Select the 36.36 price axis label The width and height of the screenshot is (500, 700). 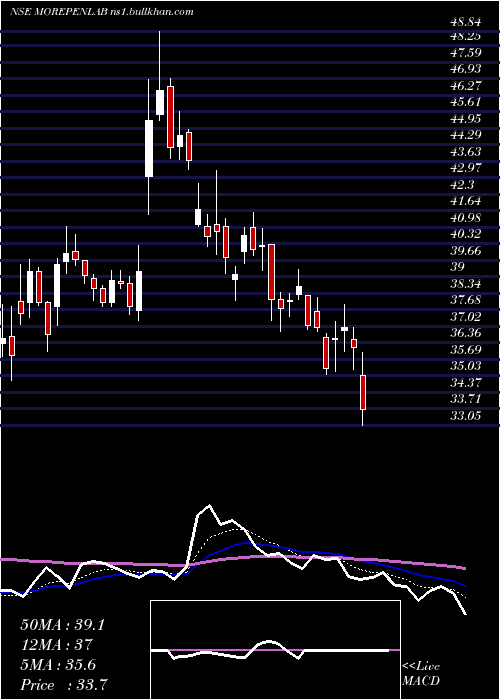(464, 333)
